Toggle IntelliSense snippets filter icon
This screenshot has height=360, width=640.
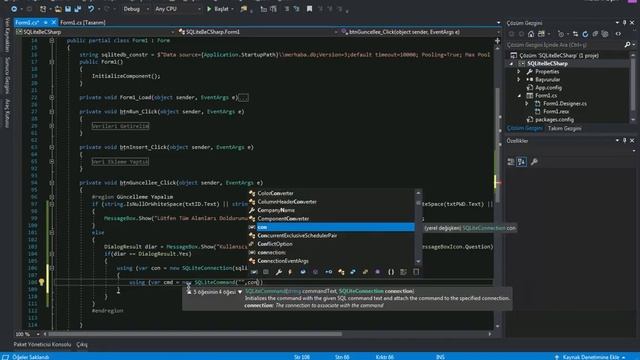point(416,272)
